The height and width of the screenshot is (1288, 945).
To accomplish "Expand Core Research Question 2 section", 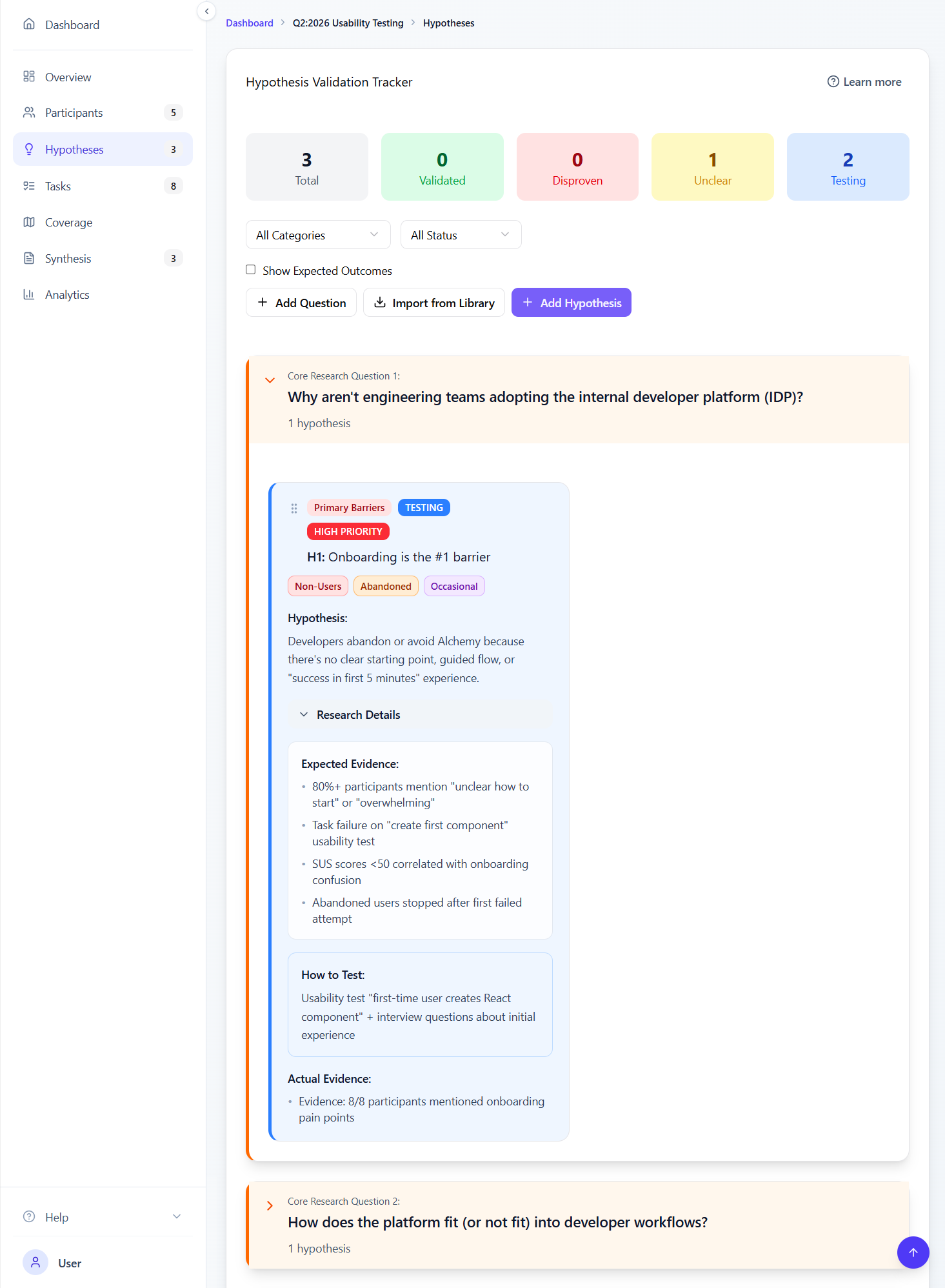I will click(270, 1205).
